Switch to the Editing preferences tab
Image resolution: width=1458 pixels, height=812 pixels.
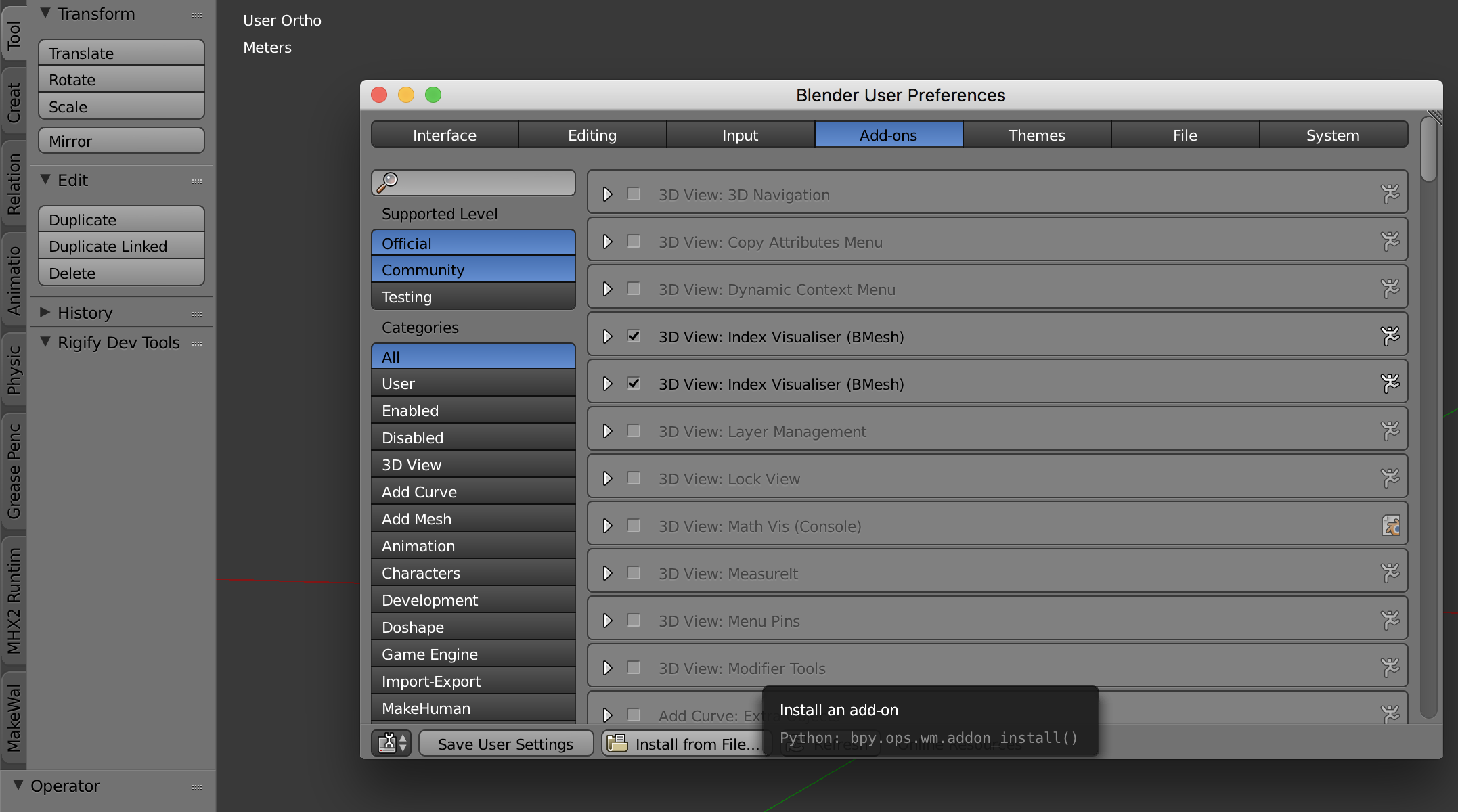592,135
